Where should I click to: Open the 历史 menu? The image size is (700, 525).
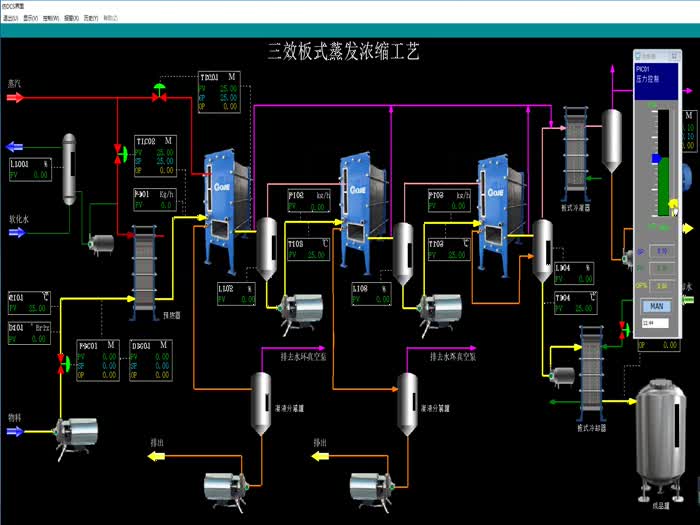click(x=91, y=19)
